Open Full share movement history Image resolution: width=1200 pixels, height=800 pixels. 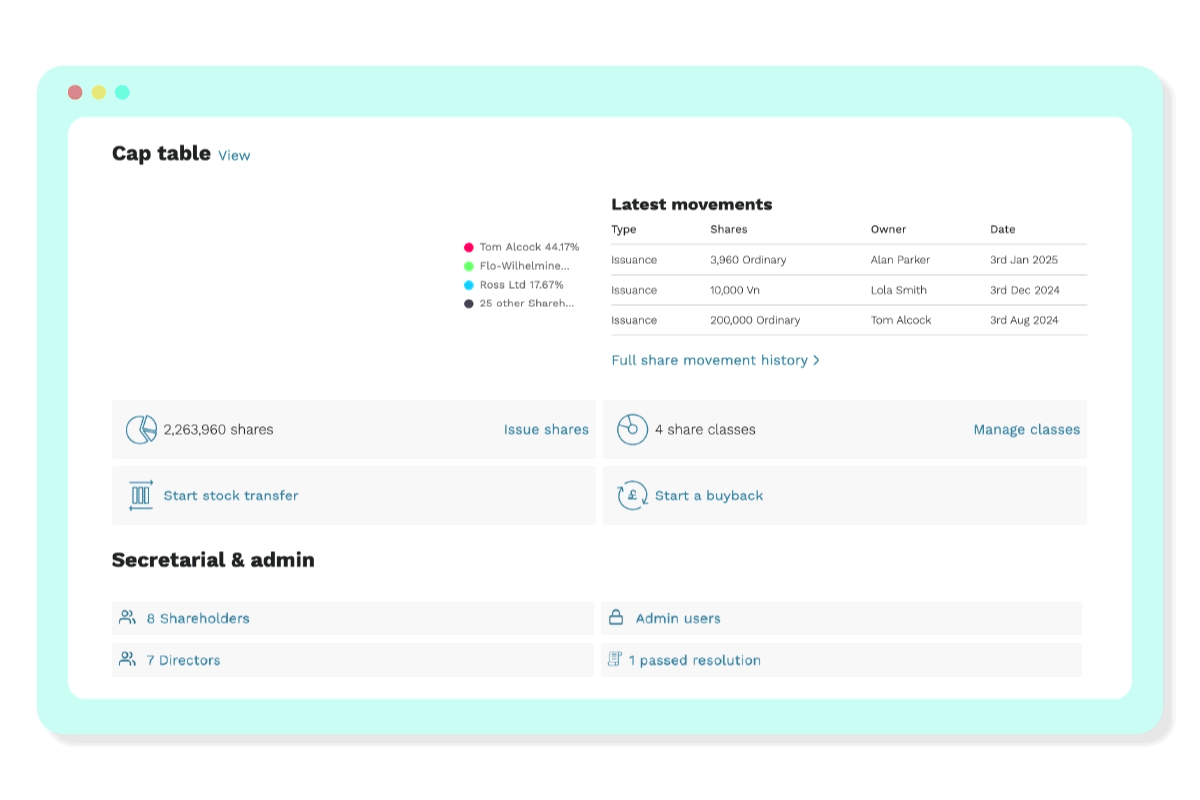(x=709, y=360)
